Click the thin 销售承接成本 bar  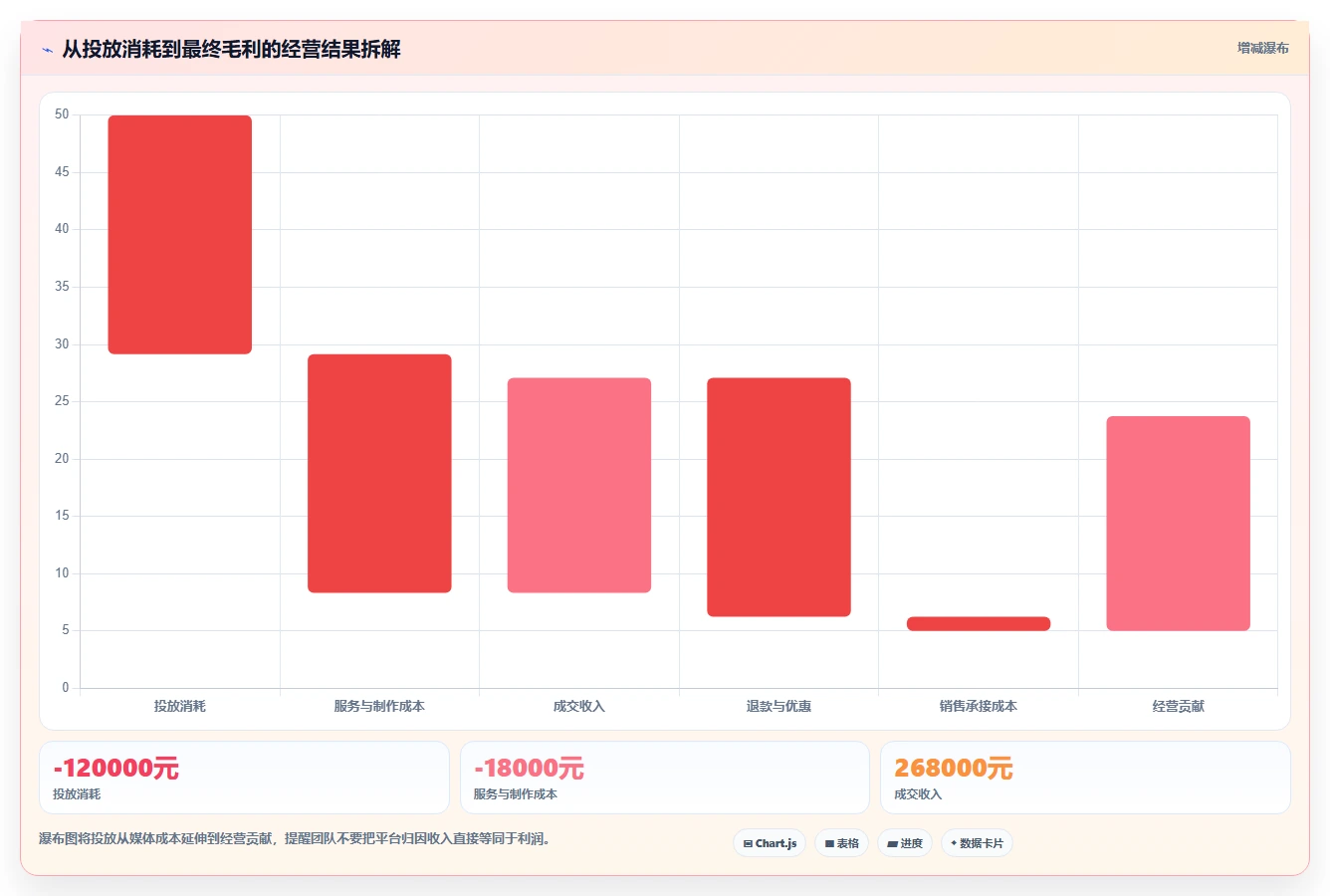click(x=979, y=624)
